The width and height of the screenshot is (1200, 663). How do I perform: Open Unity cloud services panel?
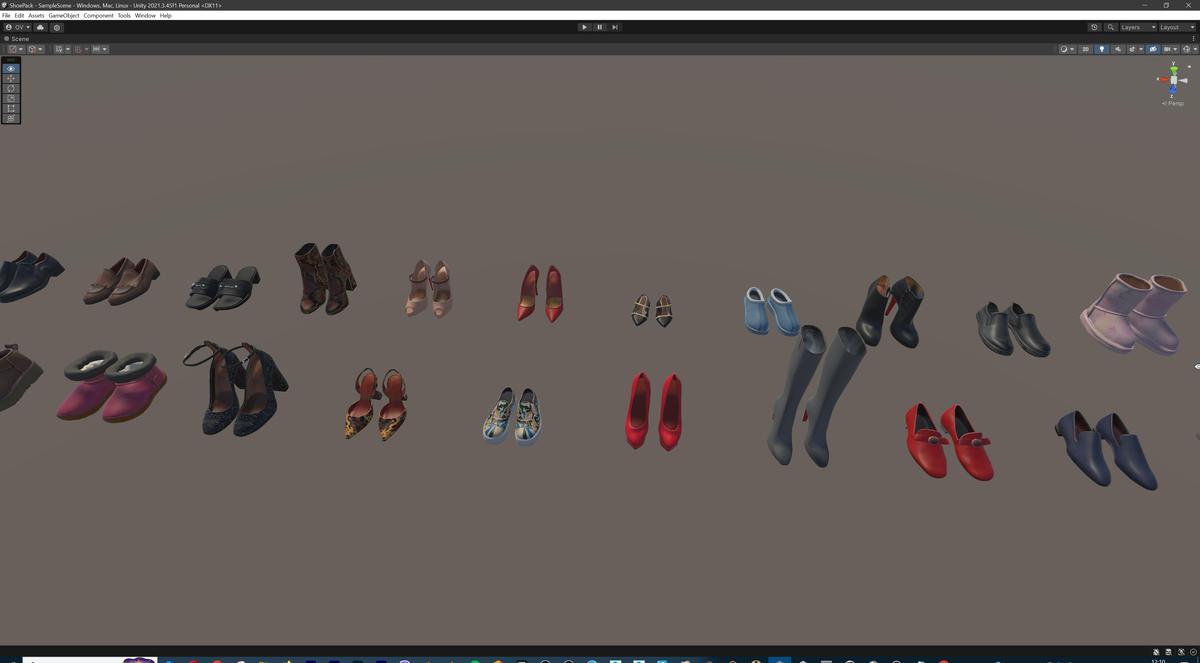[x=41, y=28]
